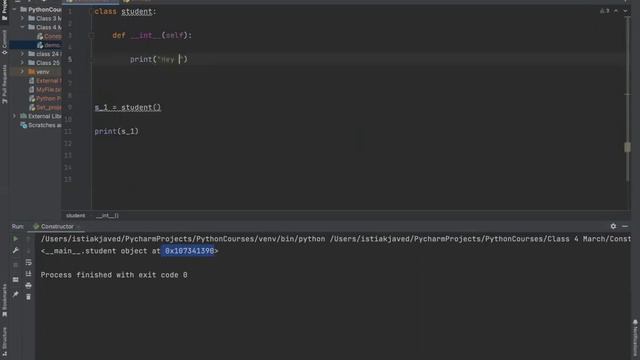
Task: Expand the class 24 folder
Action: 22,54
